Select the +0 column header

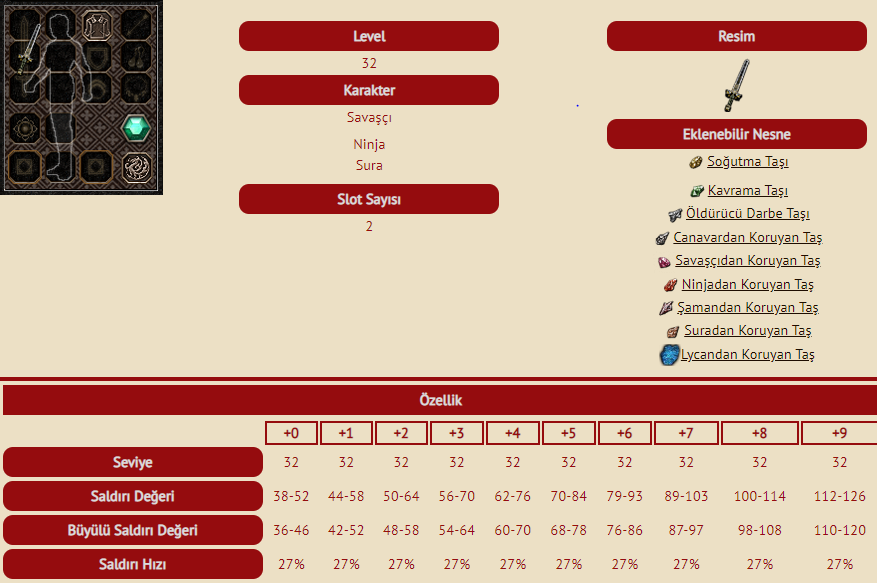pyautogui.click(x=291, y=433)
